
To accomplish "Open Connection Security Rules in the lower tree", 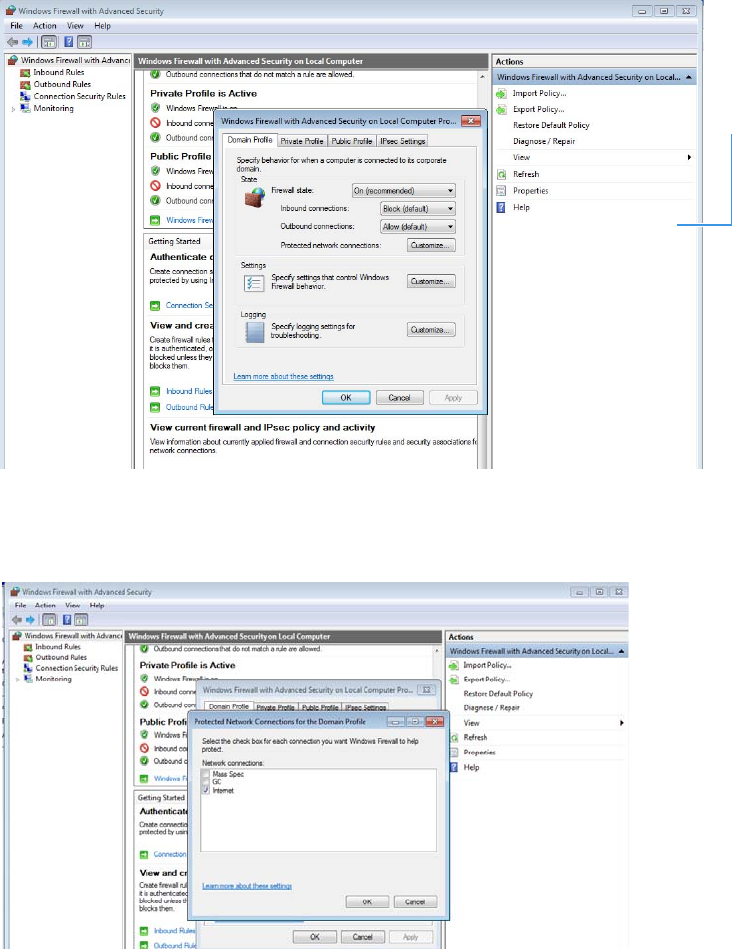I will click(76, 668).
